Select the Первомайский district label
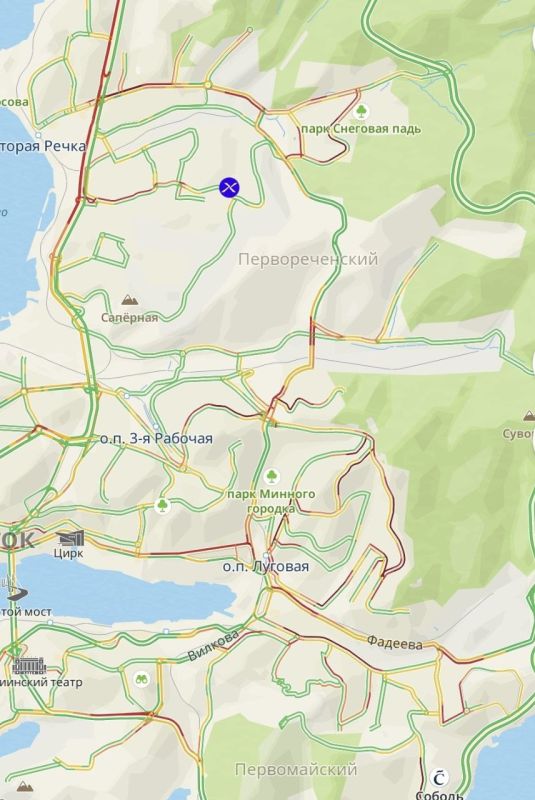Image resolution: width=535 pixels, height=800 pixels. (x=296, y=769)
